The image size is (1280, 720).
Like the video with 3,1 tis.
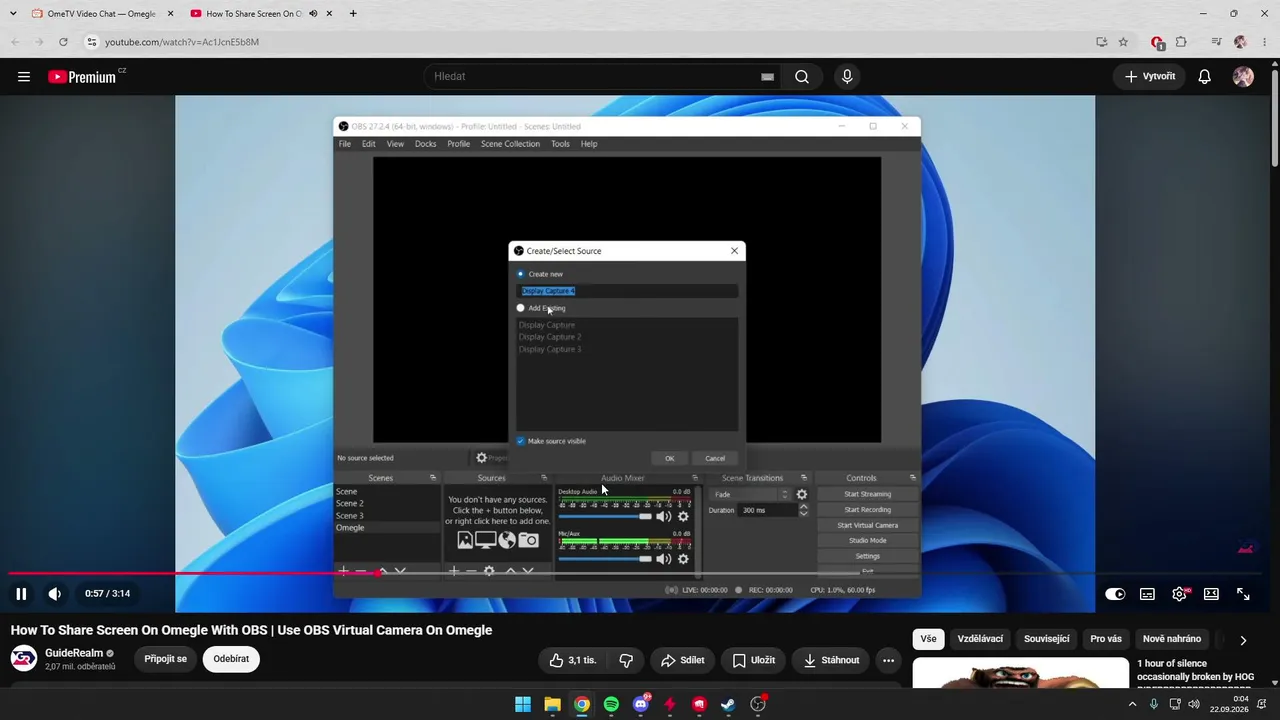point(573,660)
